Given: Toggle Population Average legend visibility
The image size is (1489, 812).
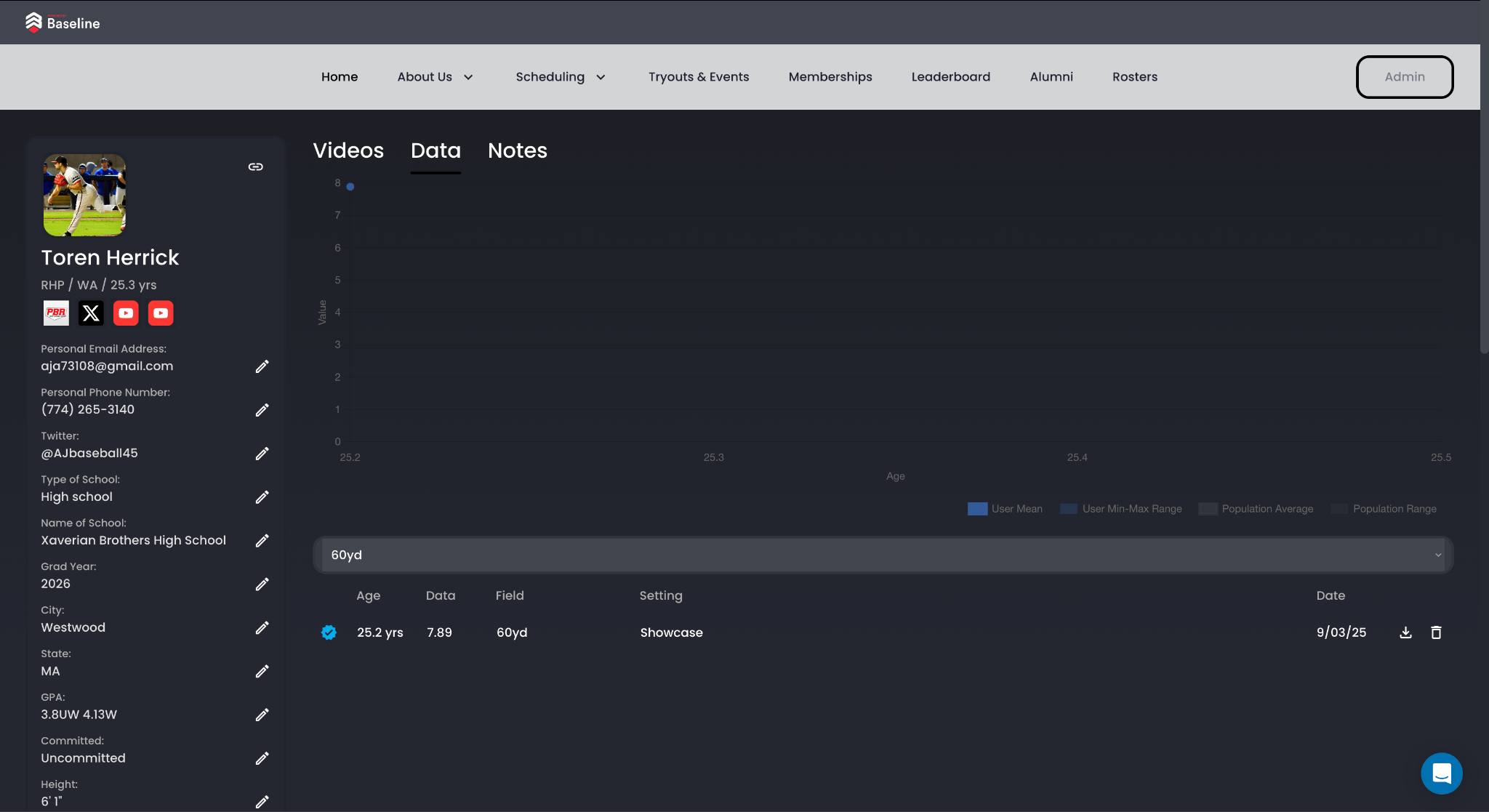Looking at the screenshot, I should pos(1256,509).
